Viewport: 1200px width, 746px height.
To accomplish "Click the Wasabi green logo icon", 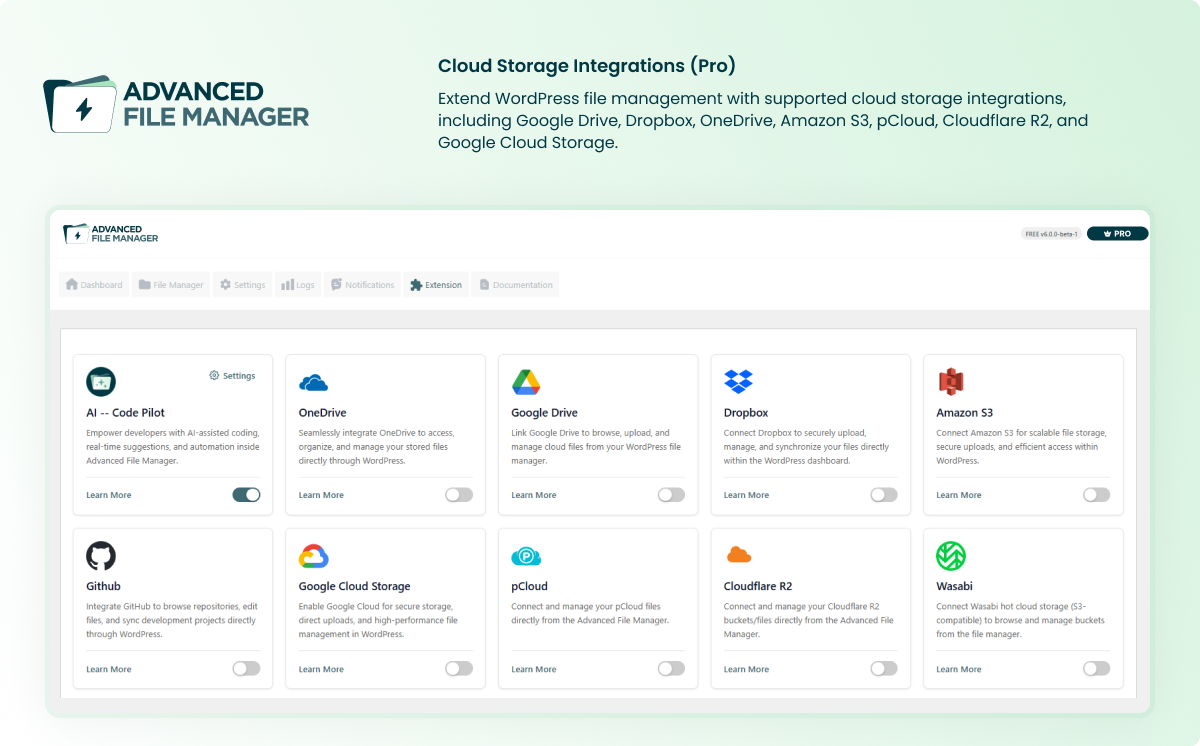I will coord(951,556).
